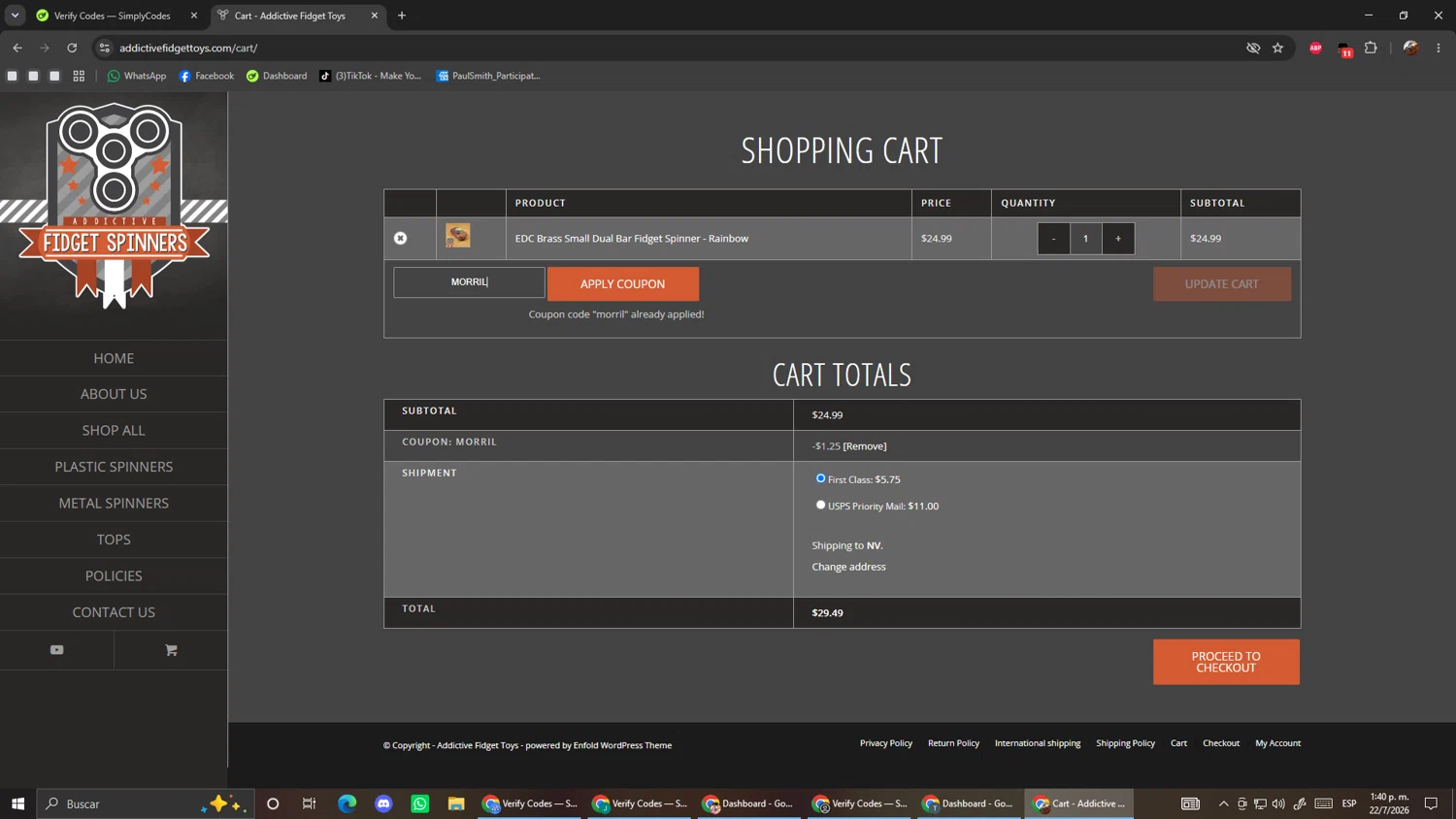Viewport: 1456px width, 819px height.
Task: Open the WhatsApp bookmark
Action: pyautogui.click(x=137, y=76)
